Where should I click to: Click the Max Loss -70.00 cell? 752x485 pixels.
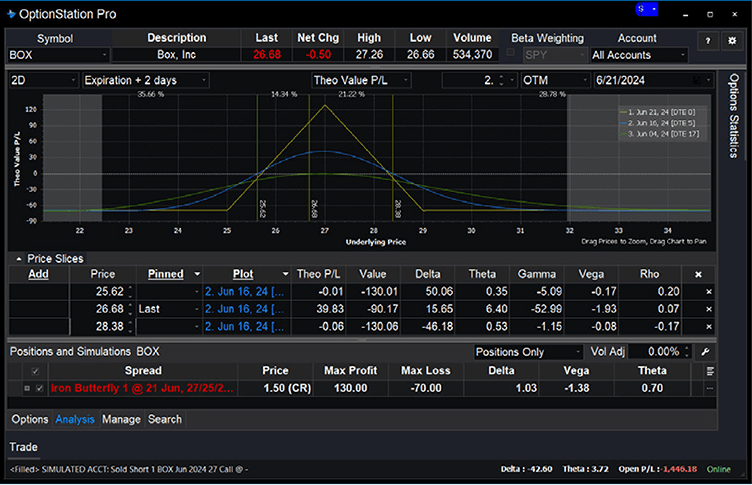426,388
